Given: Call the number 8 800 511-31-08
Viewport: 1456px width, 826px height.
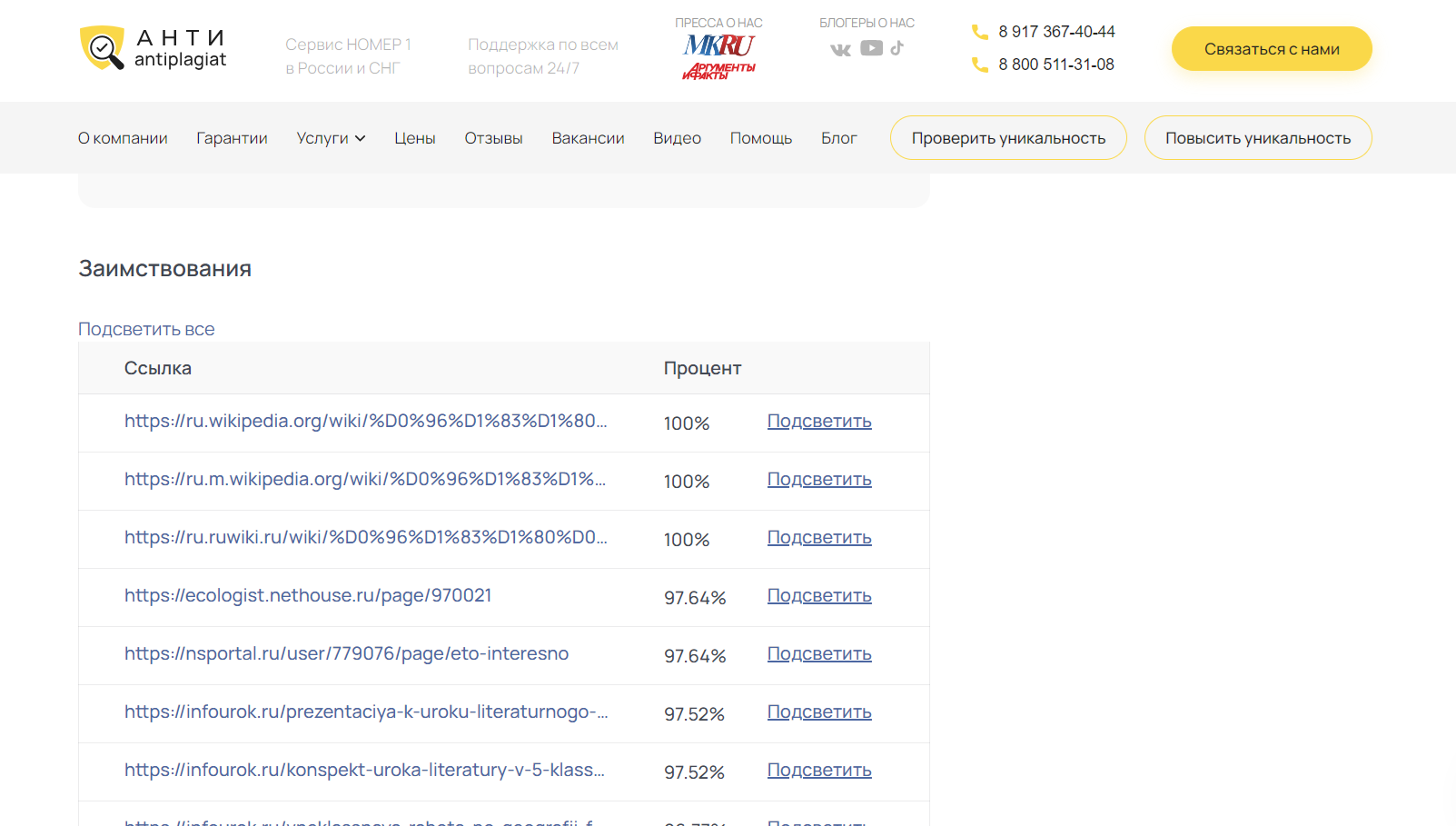Looking at the screenshot, I should coord(1056,65).
